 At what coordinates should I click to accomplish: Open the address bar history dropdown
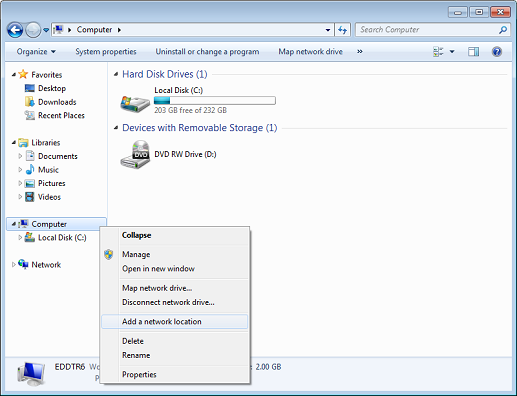[328, 30]
